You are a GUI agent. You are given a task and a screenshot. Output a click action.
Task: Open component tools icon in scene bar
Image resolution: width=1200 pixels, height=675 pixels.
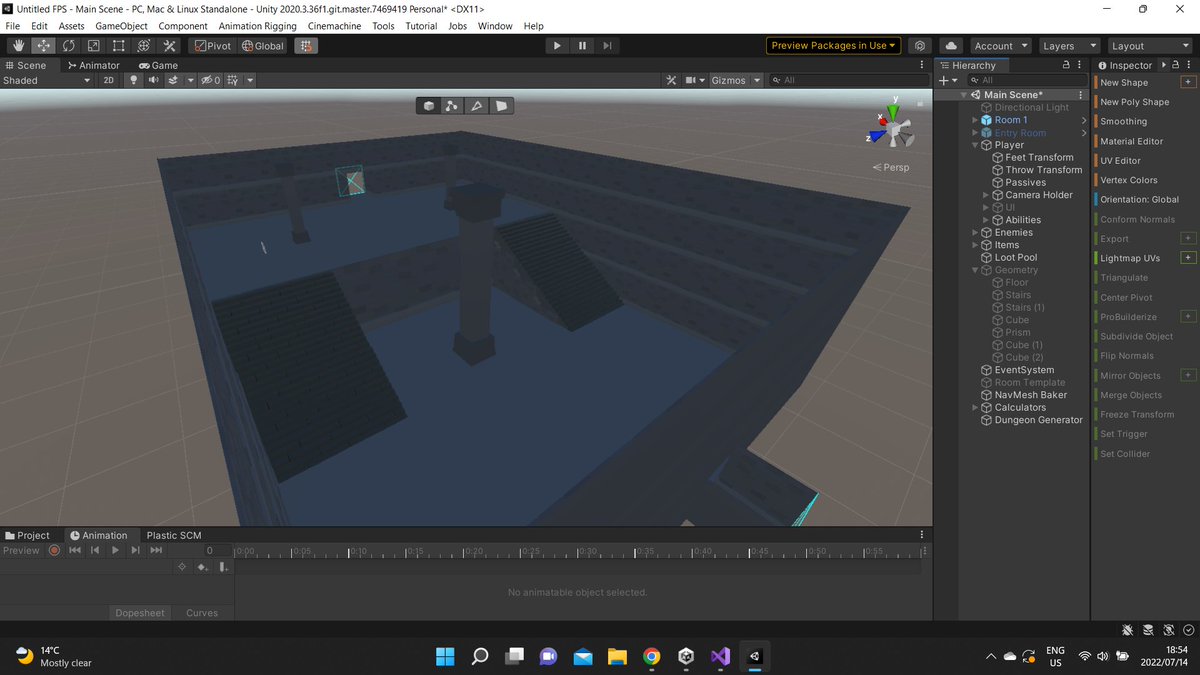(672, 80)
